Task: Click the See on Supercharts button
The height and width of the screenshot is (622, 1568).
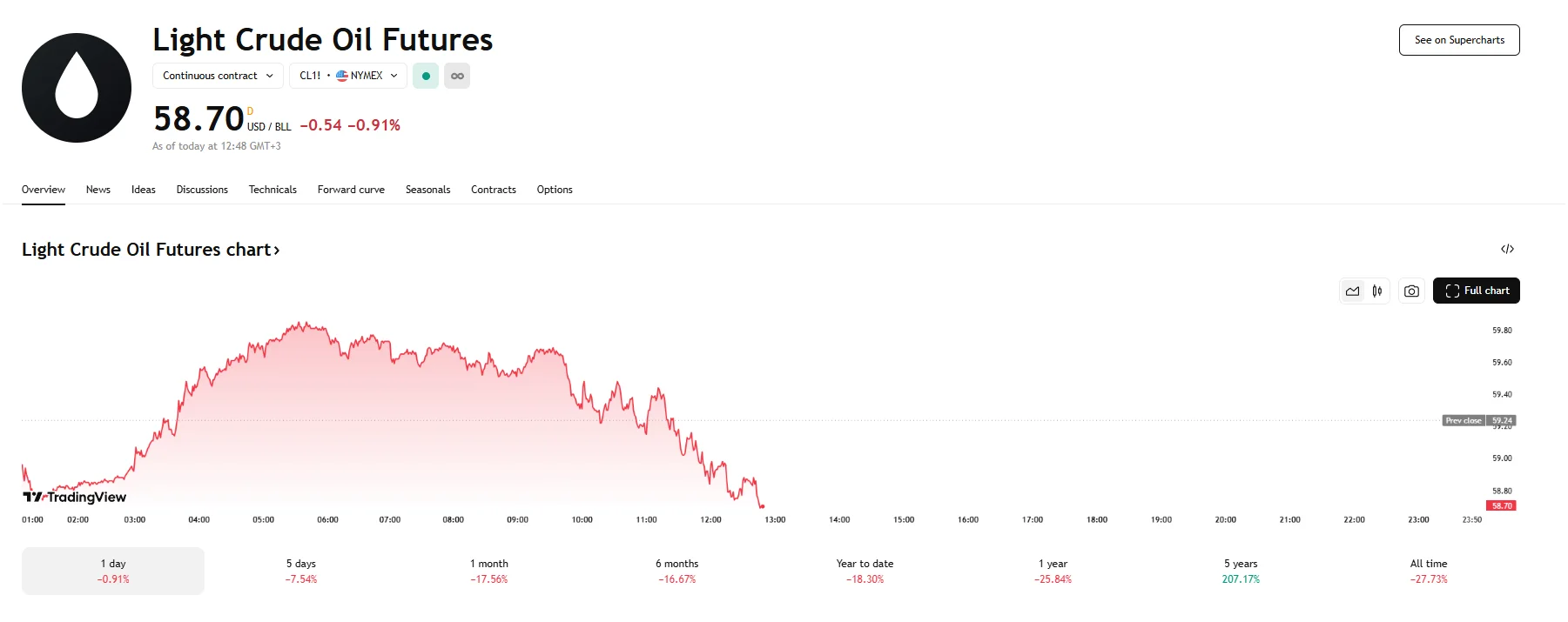Action: 1458,40
